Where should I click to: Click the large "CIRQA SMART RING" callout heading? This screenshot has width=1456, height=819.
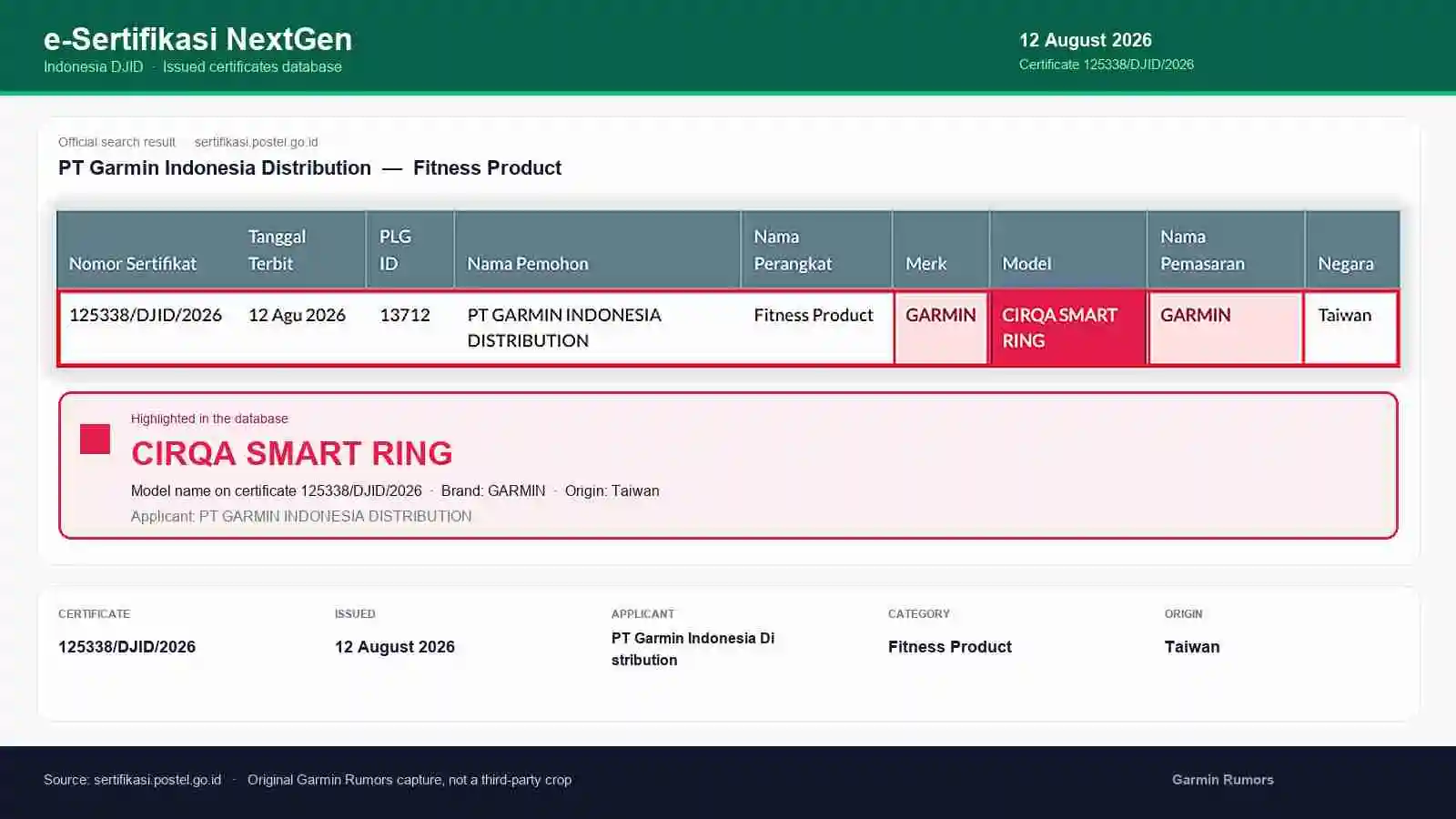pos(292,453)
